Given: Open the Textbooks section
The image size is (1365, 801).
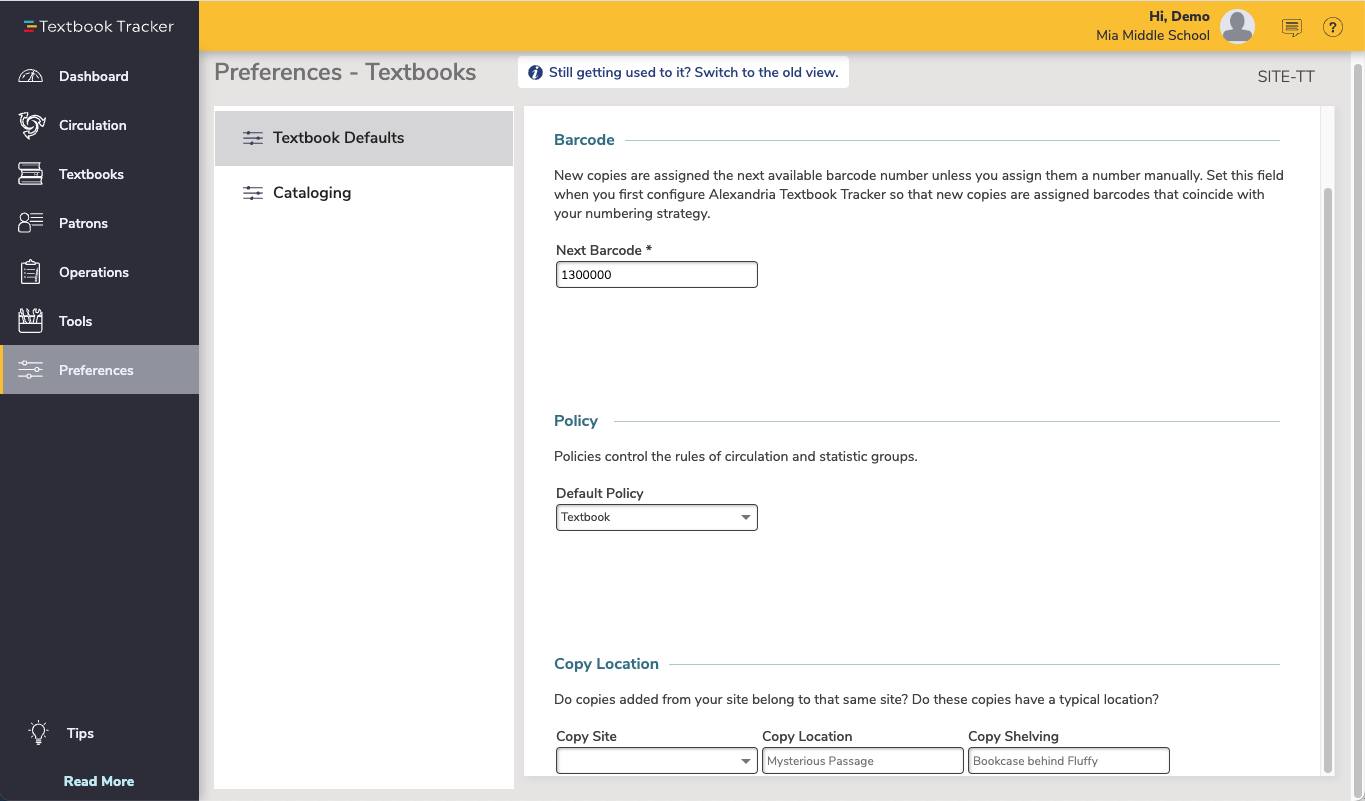Looking at the screenshot, I should point(90,174).
